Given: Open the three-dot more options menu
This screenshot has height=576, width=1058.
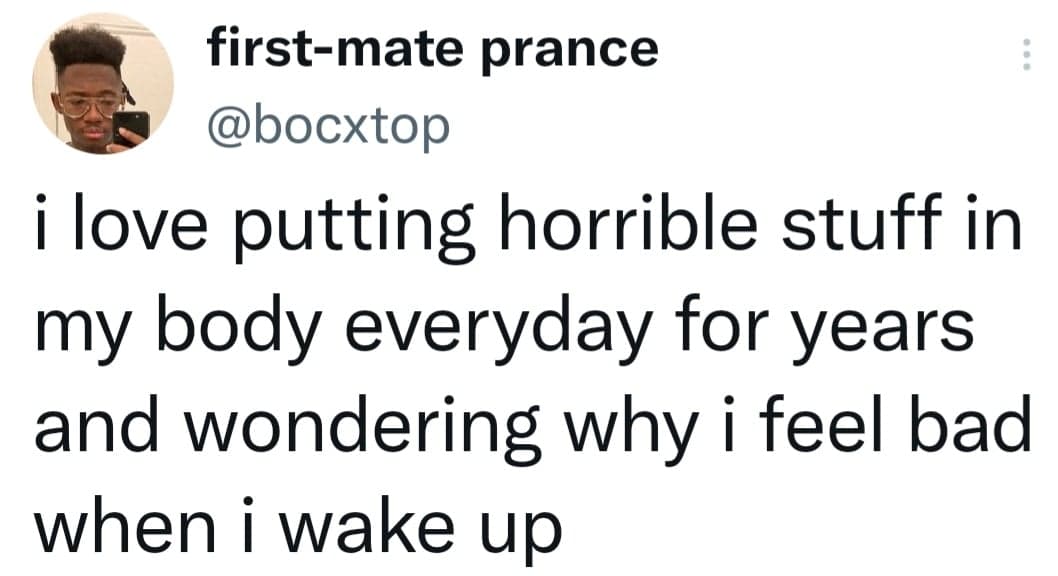Looking at the screenshot, I should coord(1023,53).
